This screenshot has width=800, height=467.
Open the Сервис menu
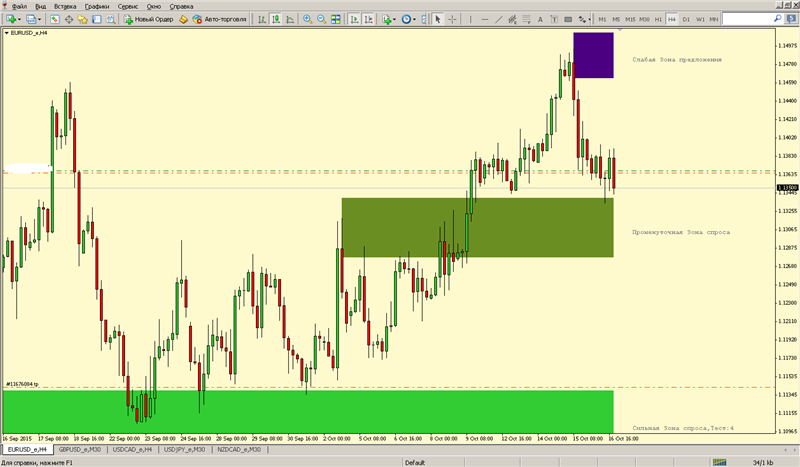(x=128, y=6)
